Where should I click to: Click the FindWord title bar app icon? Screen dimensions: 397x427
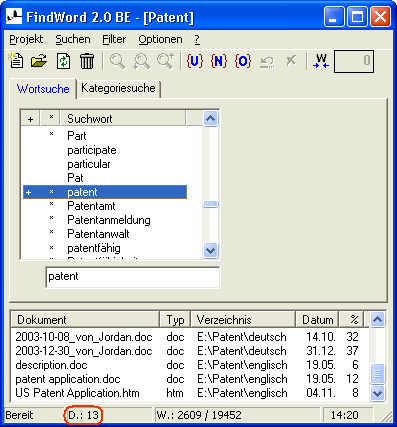click(14, 16)
